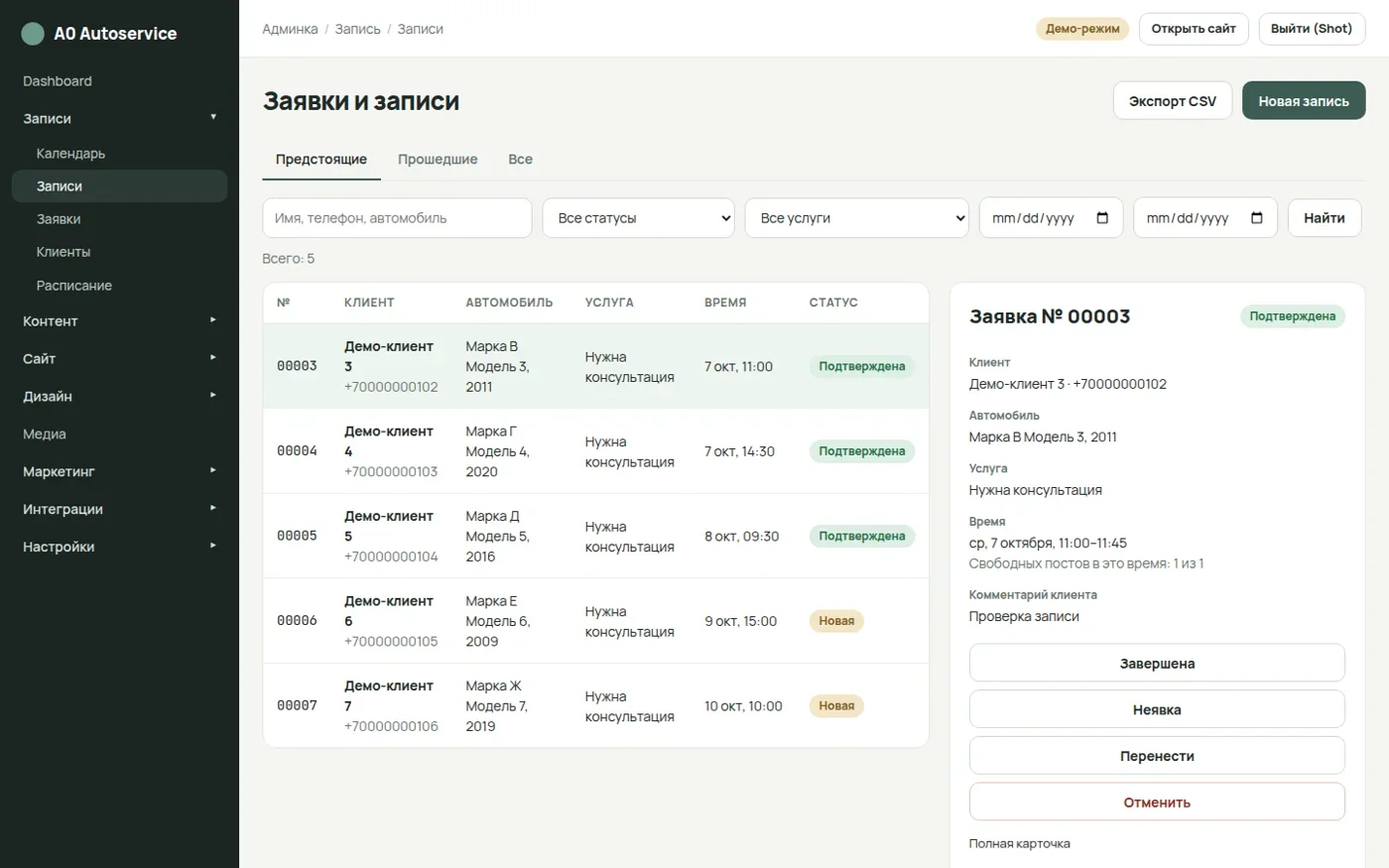Go to Клиенты in the sidebar
1389x868 pixels.
(119, 252)
